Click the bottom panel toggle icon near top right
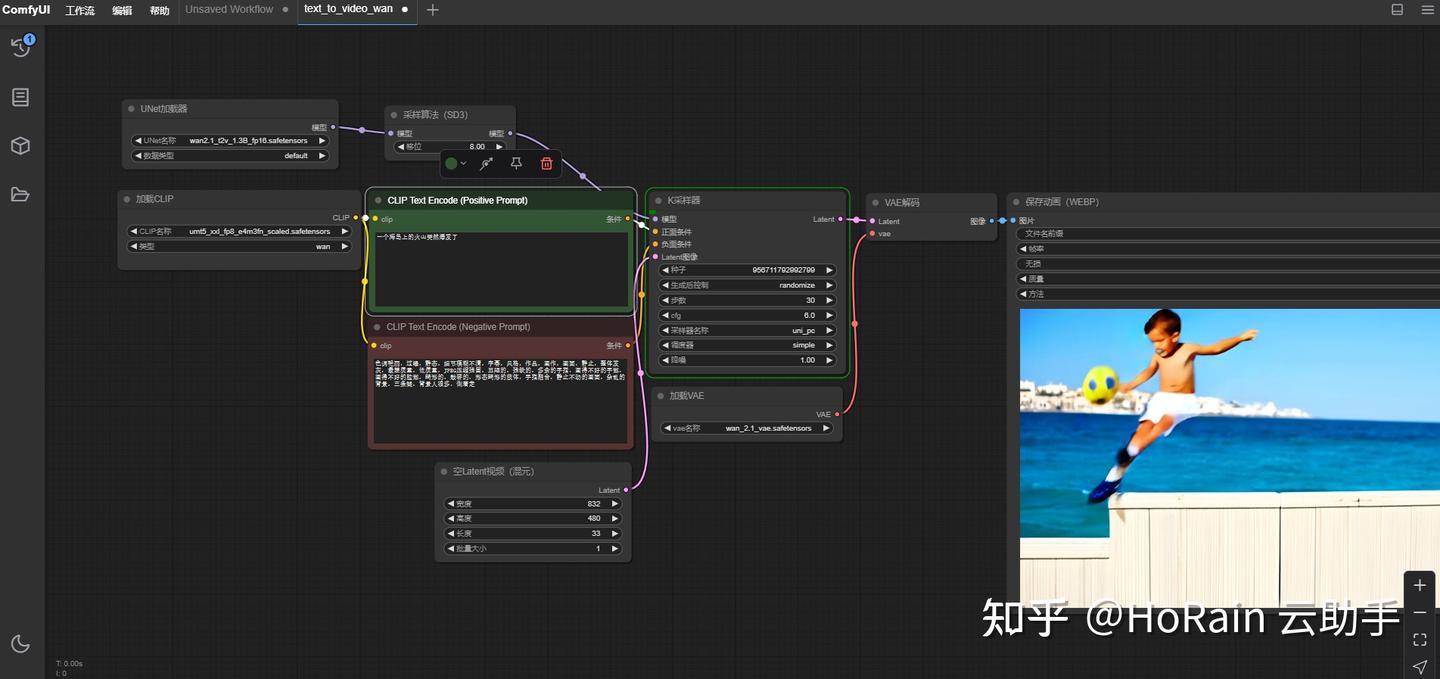The width and height of the screenshot is (1440, 679). [x=1396, y=9]
